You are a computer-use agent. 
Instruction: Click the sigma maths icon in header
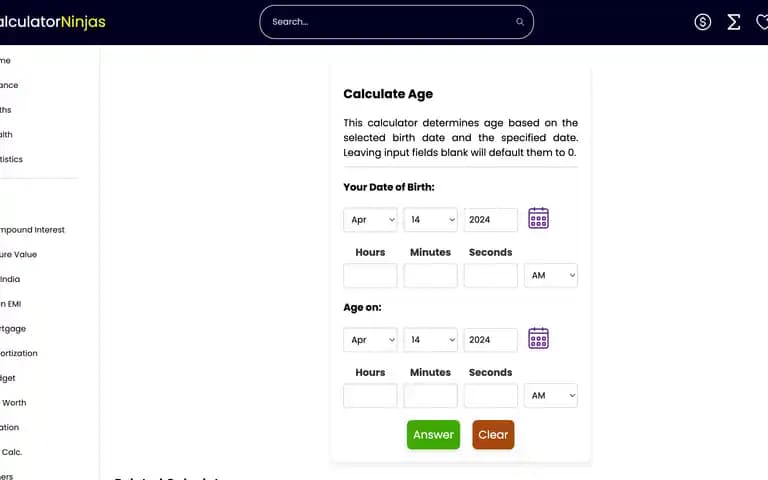click(733, 22)
